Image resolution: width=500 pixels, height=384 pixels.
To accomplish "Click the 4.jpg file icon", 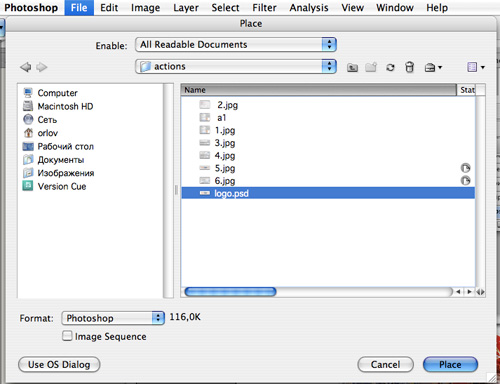I will [205, 156].
